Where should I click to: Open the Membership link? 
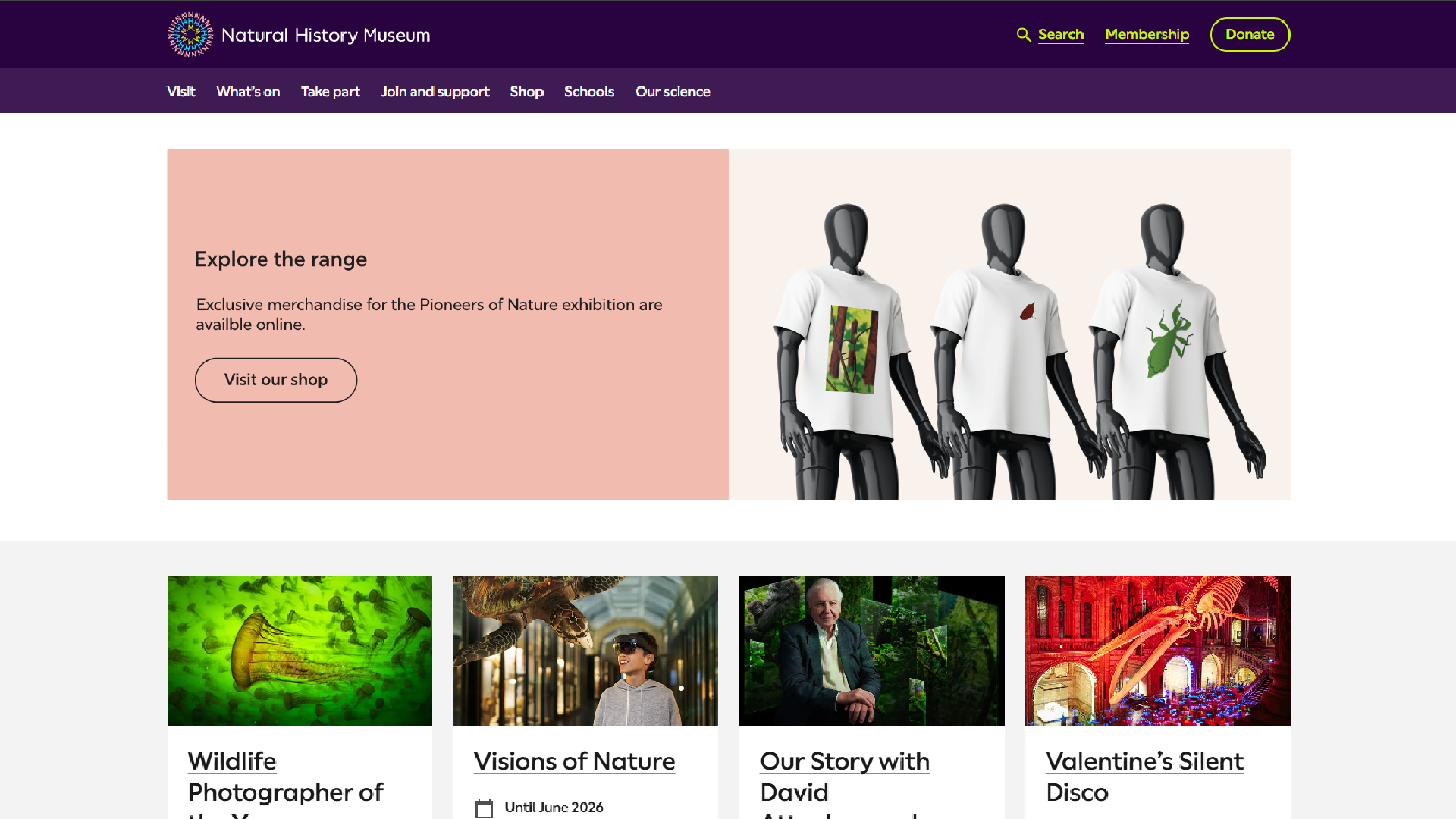(1146, 35)
